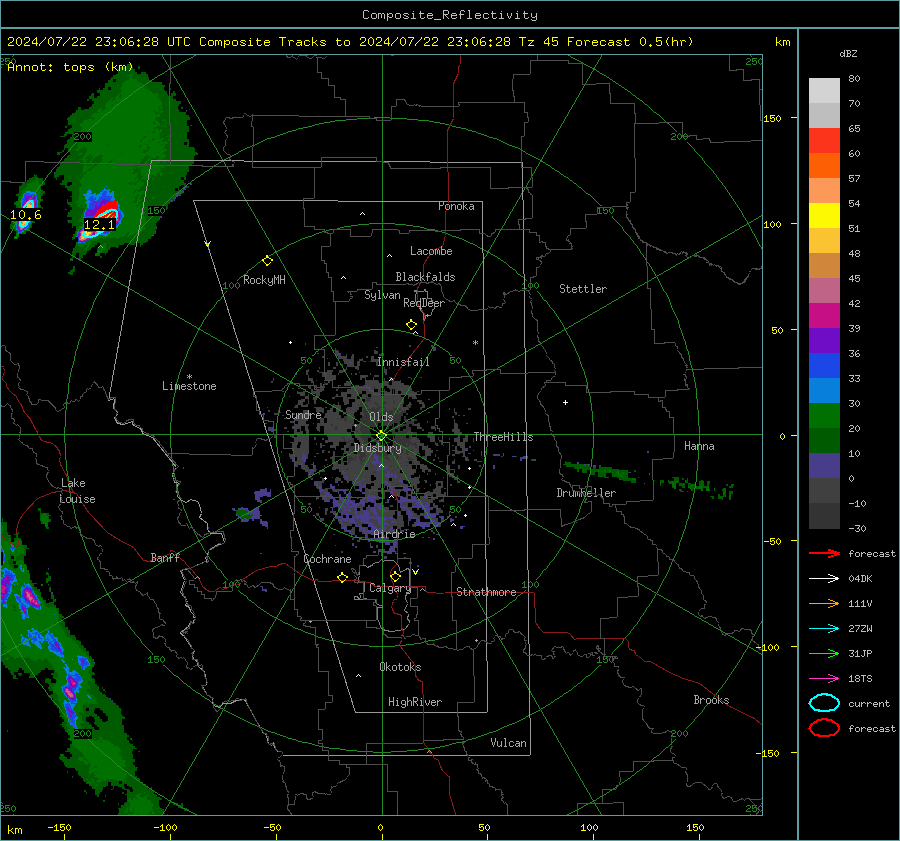Click the Lake Louise label
The height and width of the screenshot is (841, 900).
click(77, 491)
